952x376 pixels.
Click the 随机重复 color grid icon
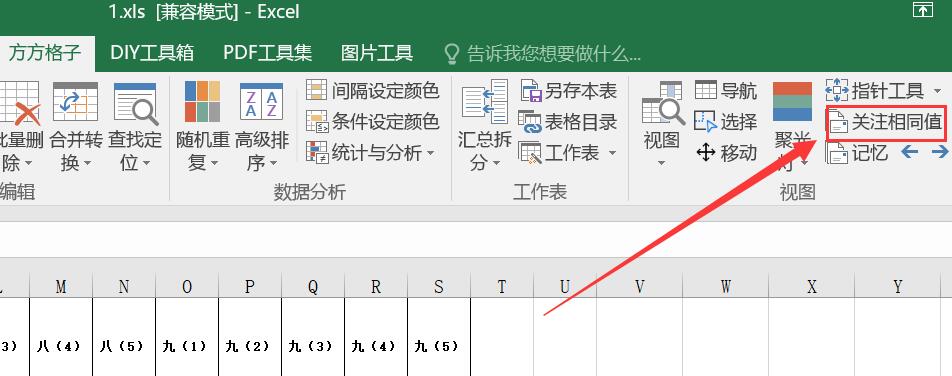click(202, 101)
